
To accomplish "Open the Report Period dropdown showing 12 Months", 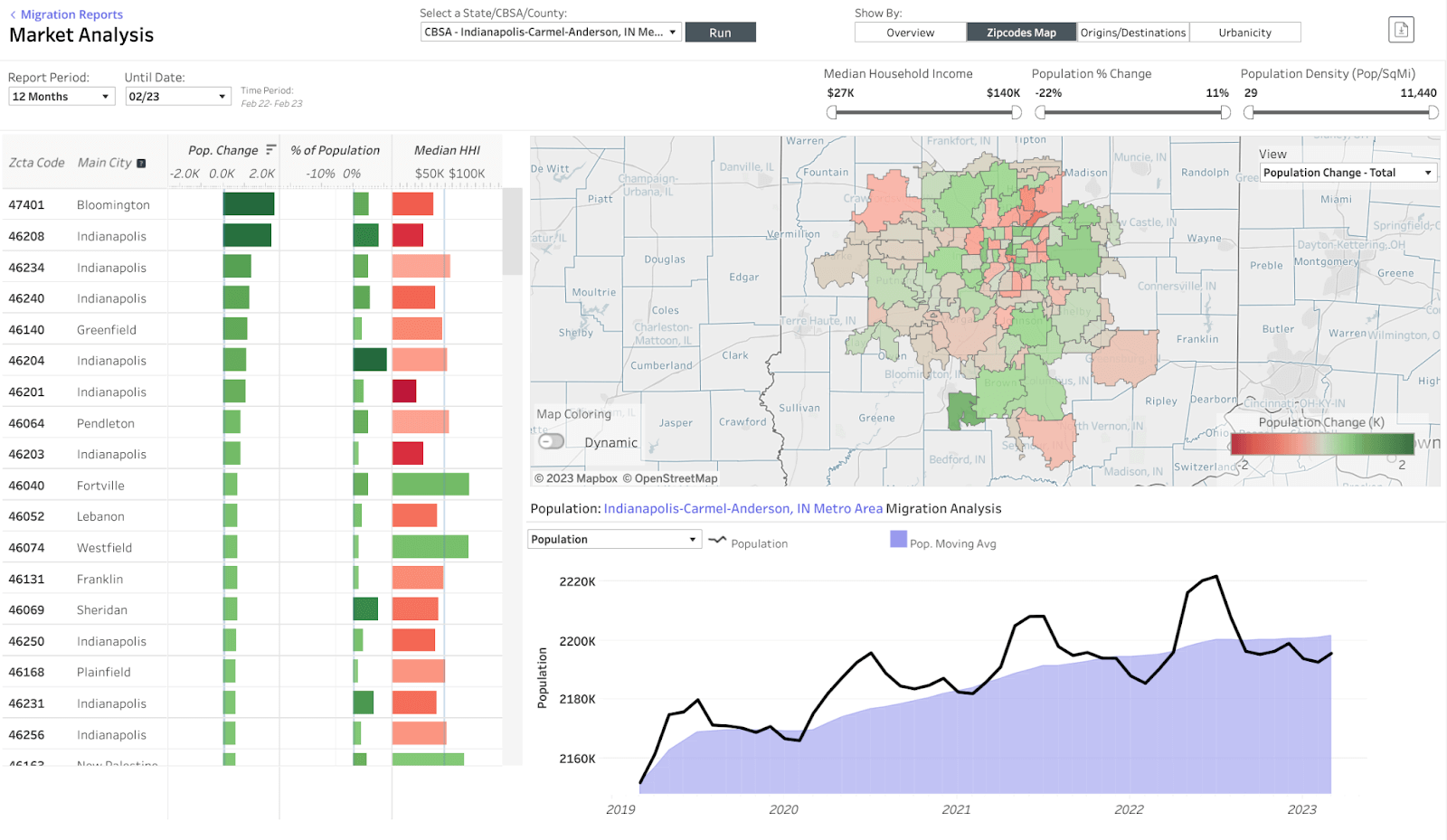I will pos(61,96).
